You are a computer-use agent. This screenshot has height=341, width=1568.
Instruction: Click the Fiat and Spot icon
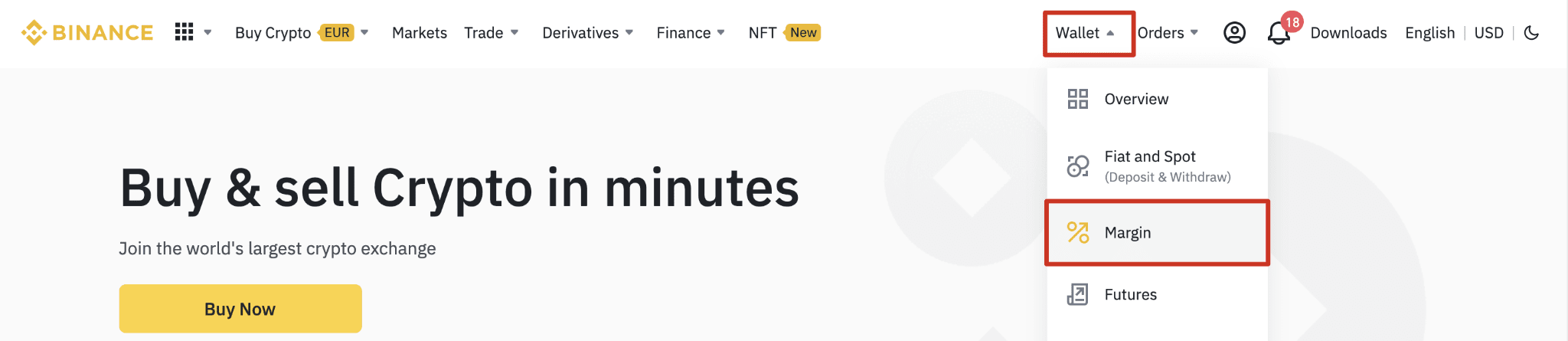coord(1078,166)
